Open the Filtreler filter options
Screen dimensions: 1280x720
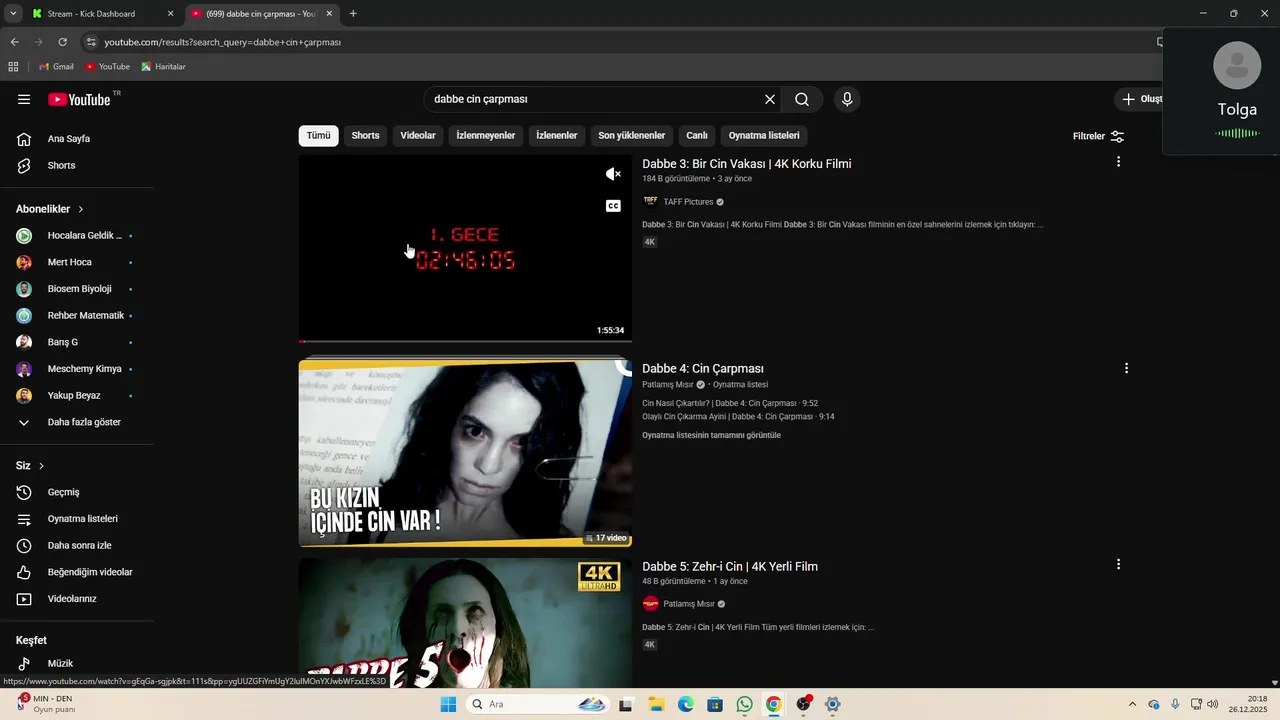click(x=1099, y=136)
